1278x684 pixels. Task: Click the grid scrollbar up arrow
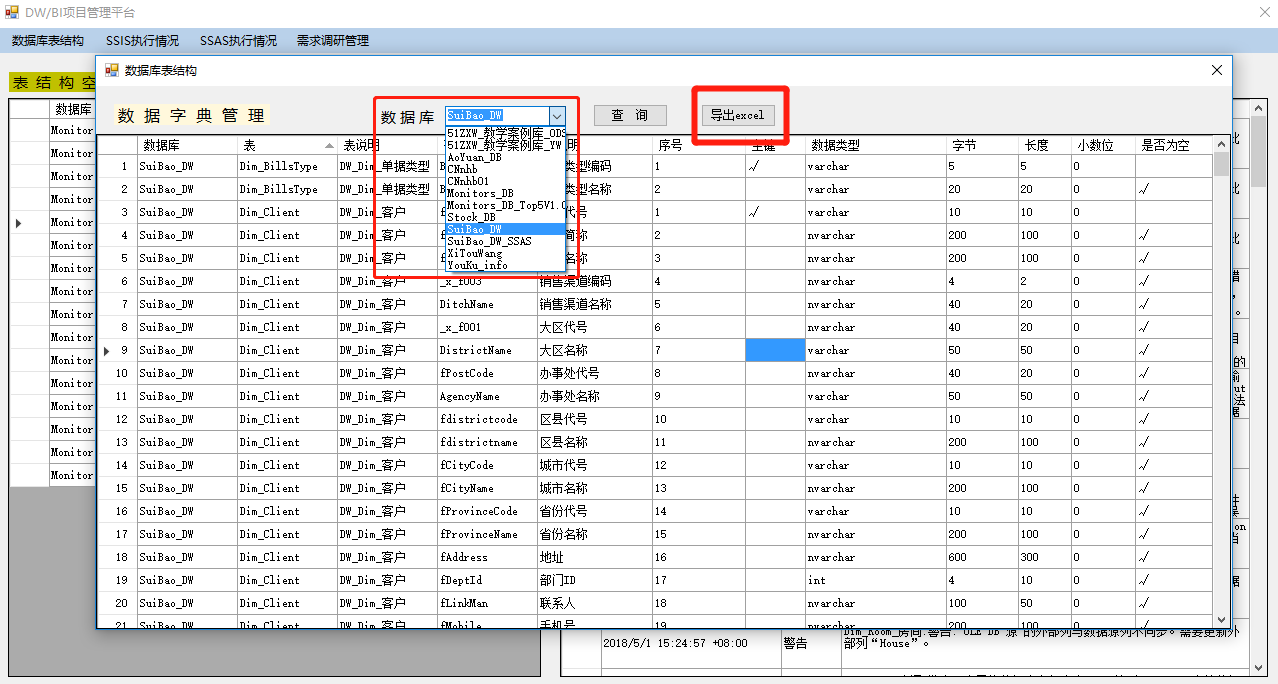1220,145
